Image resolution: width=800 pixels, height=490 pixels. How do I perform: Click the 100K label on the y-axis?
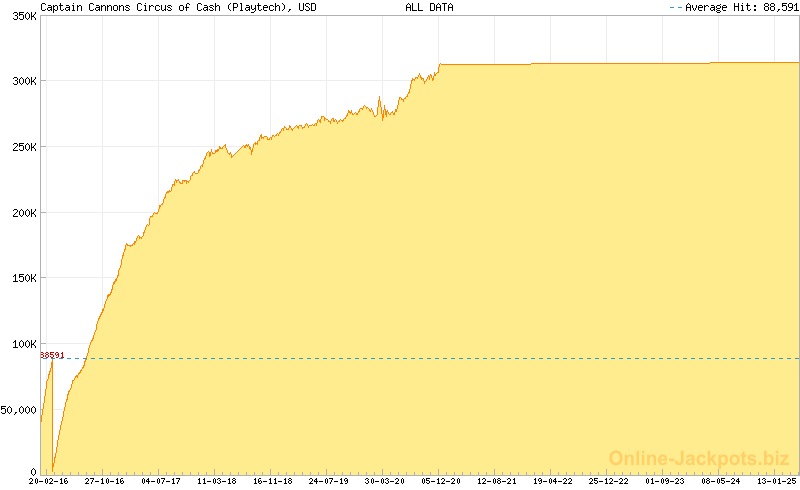coord(20,343)
